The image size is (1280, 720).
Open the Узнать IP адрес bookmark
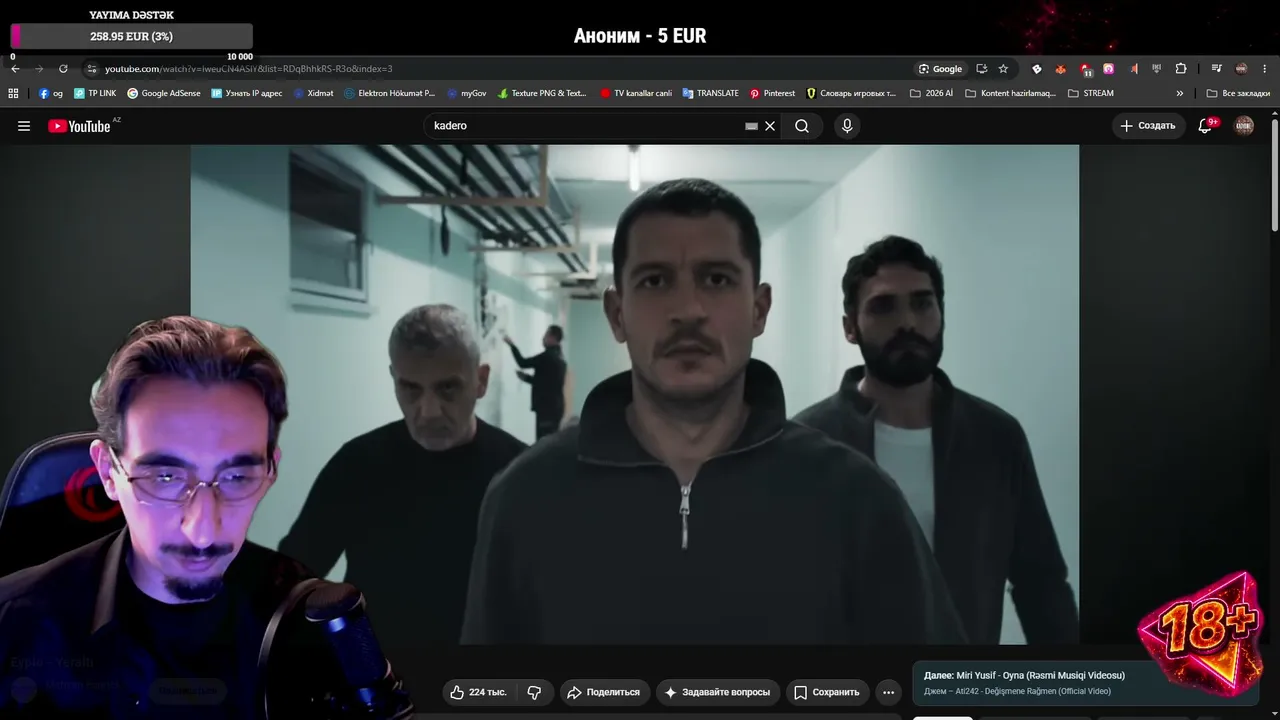click(247, 93)
